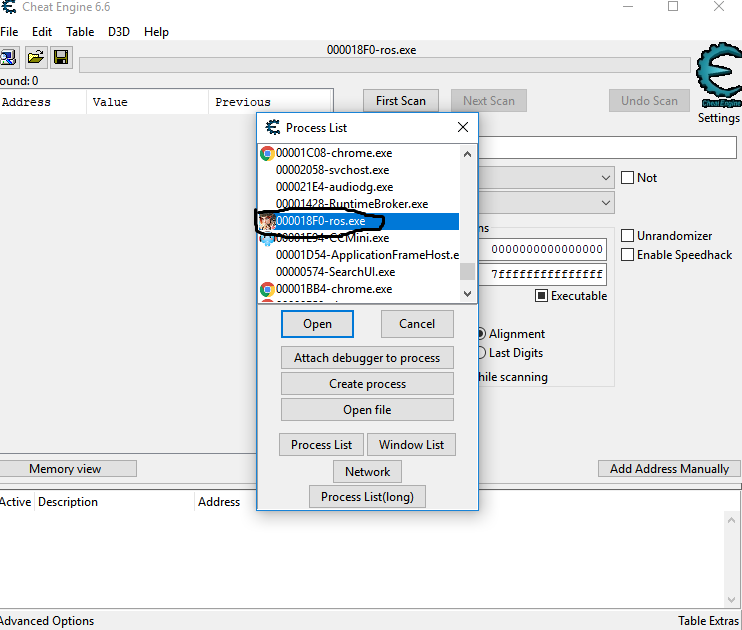Click Attach debugger to process
This screenshot has height=630, width=742.
pos(367,358)
